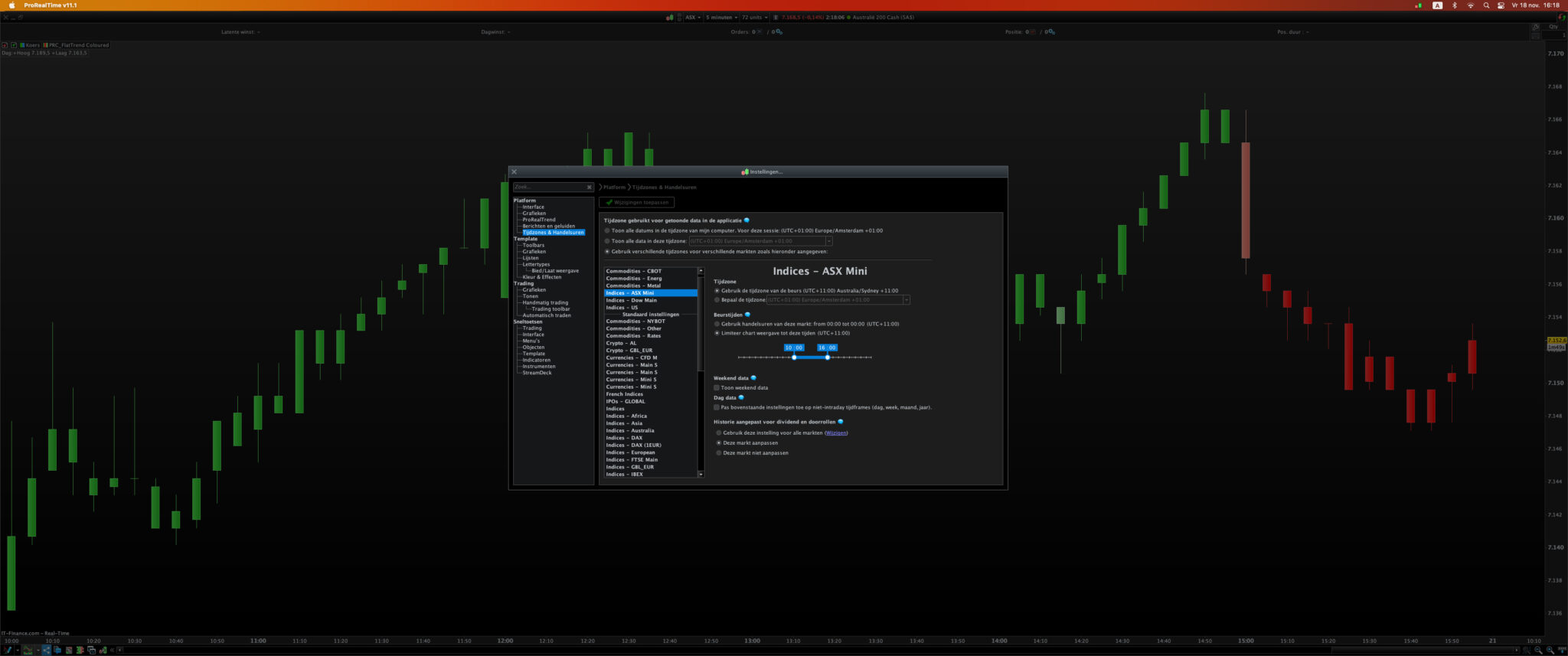Open 'ProRealTrend' settings page
The height and width of the screenshot is (656, 1568).
point(539,220)
